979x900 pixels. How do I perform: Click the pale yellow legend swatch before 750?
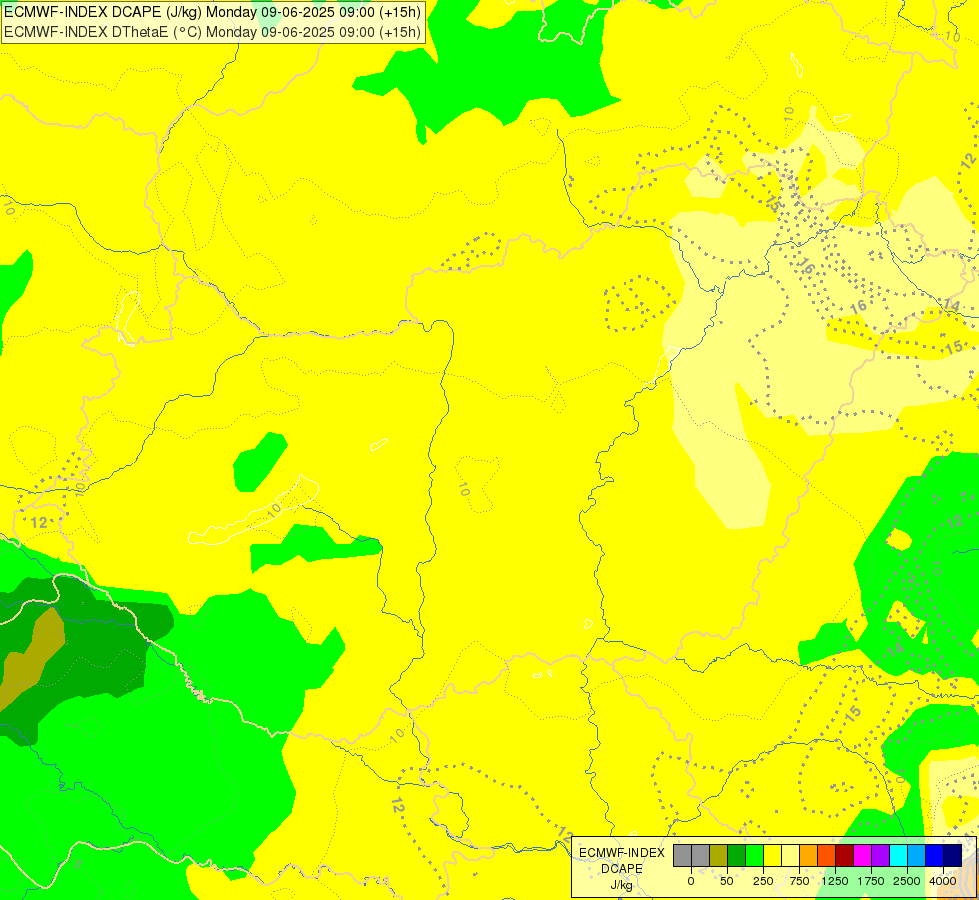coord(790,856)
